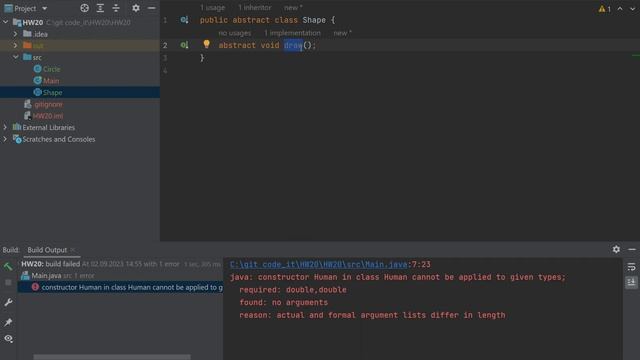The height and width of the screenshot is (360, 640).
Task: Expand Scratches and Consoles node
Action: click(x=5, y=139)
